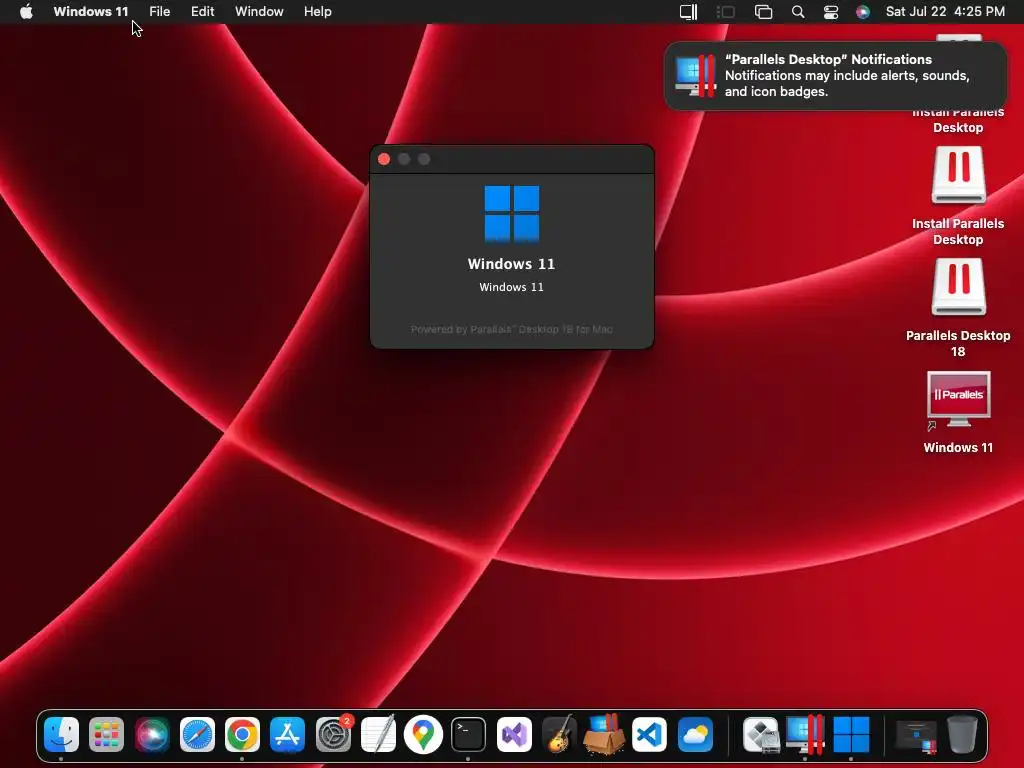Restore the minimized window thumbnail in Dock

(917, 736)
